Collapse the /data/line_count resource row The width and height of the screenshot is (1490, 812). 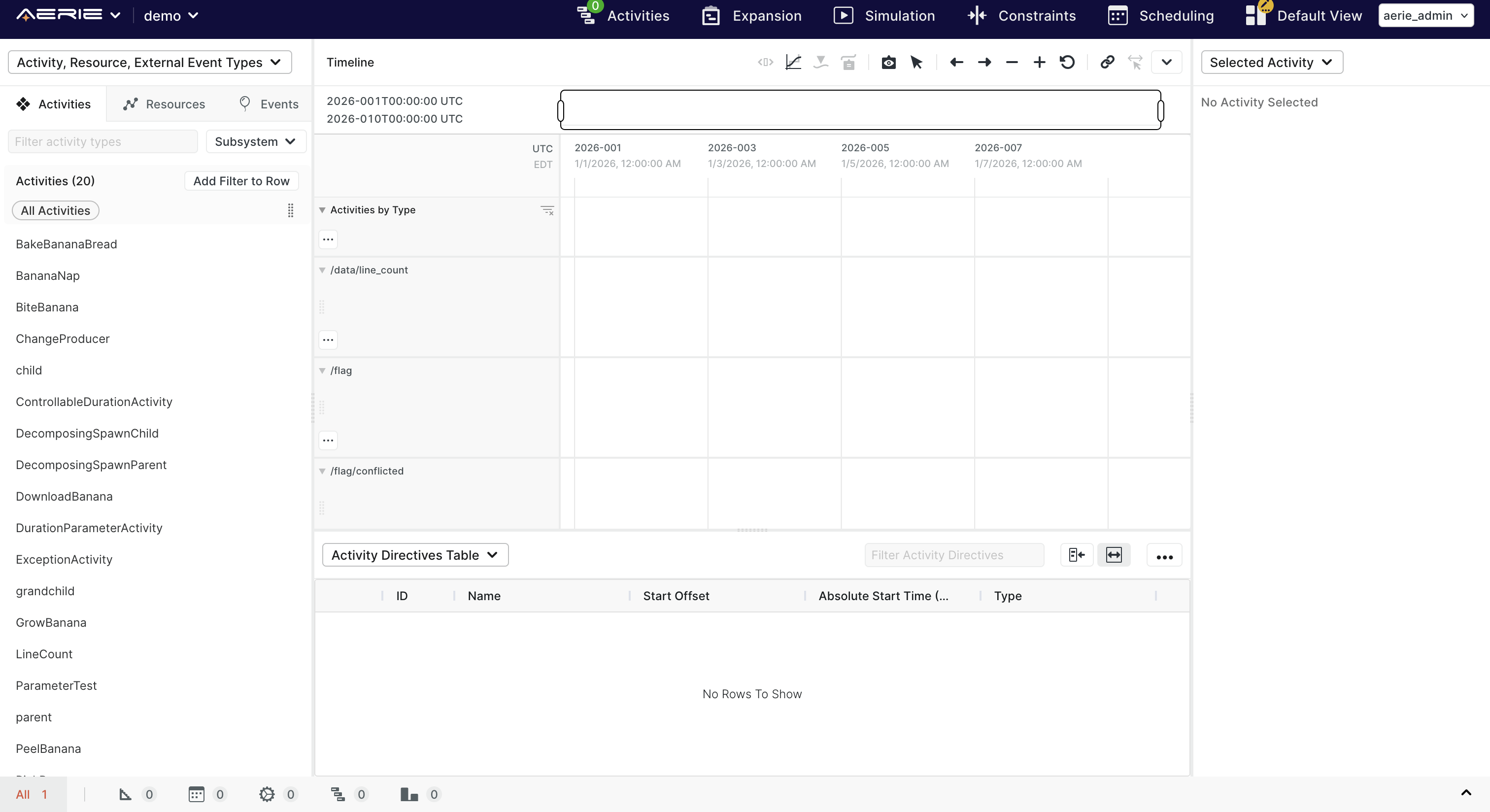[x=322, y=270]
